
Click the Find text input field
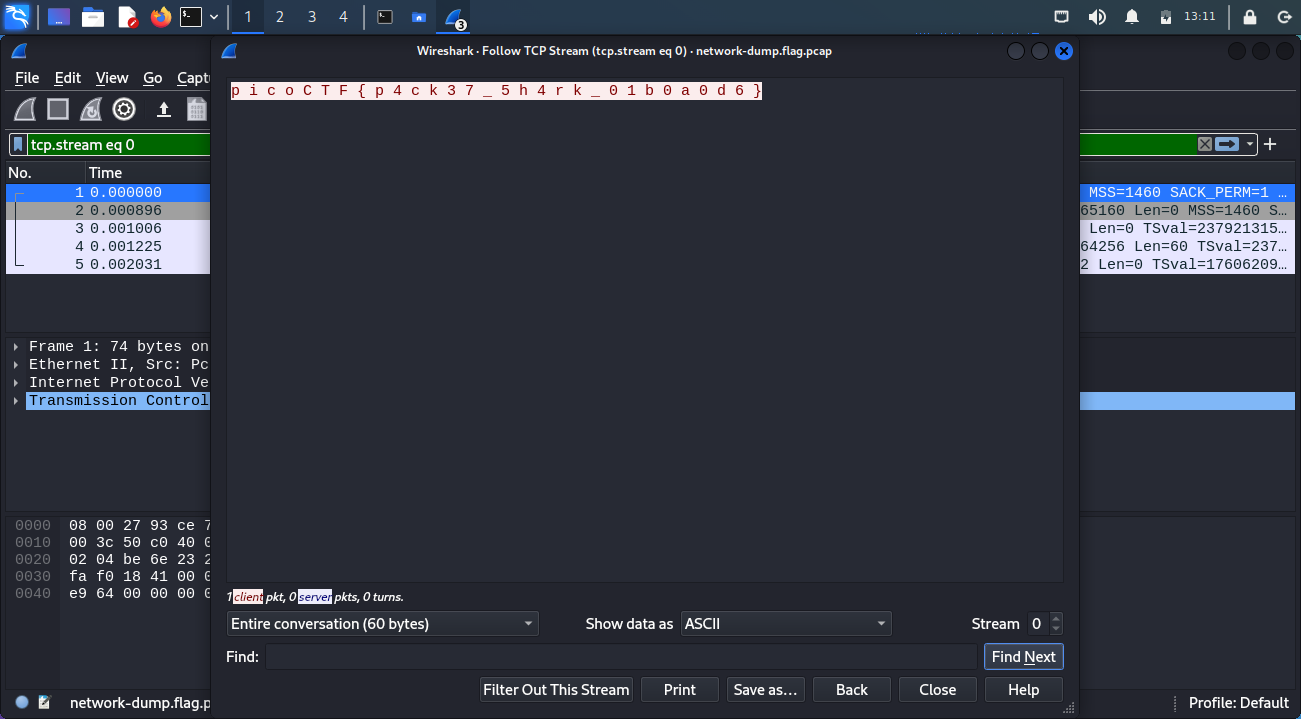(x=621, y=657)
